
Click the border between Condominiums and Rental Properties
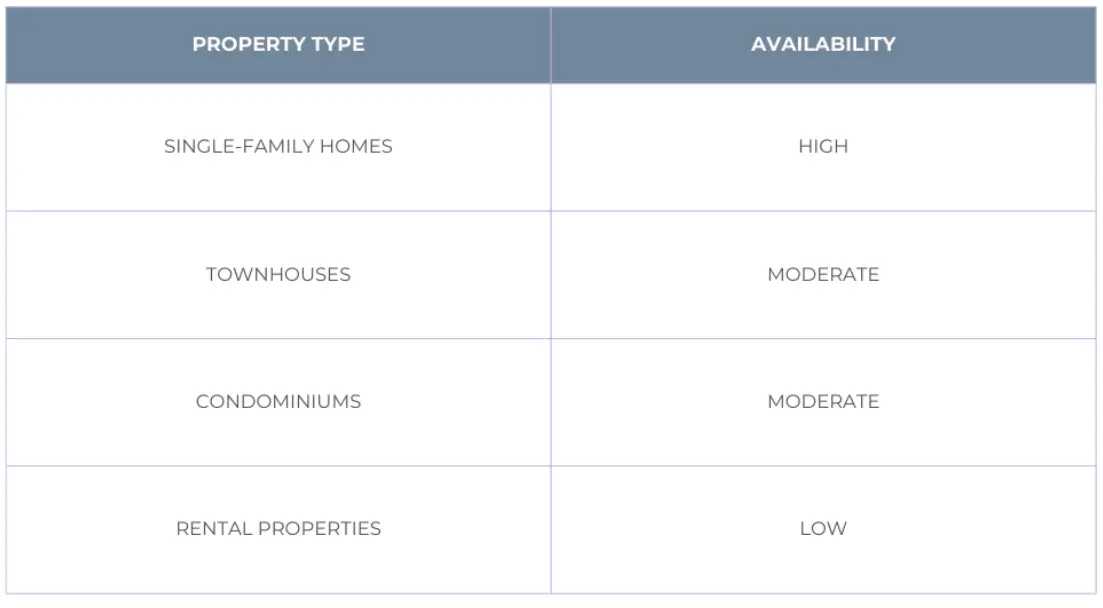[278, 465]
